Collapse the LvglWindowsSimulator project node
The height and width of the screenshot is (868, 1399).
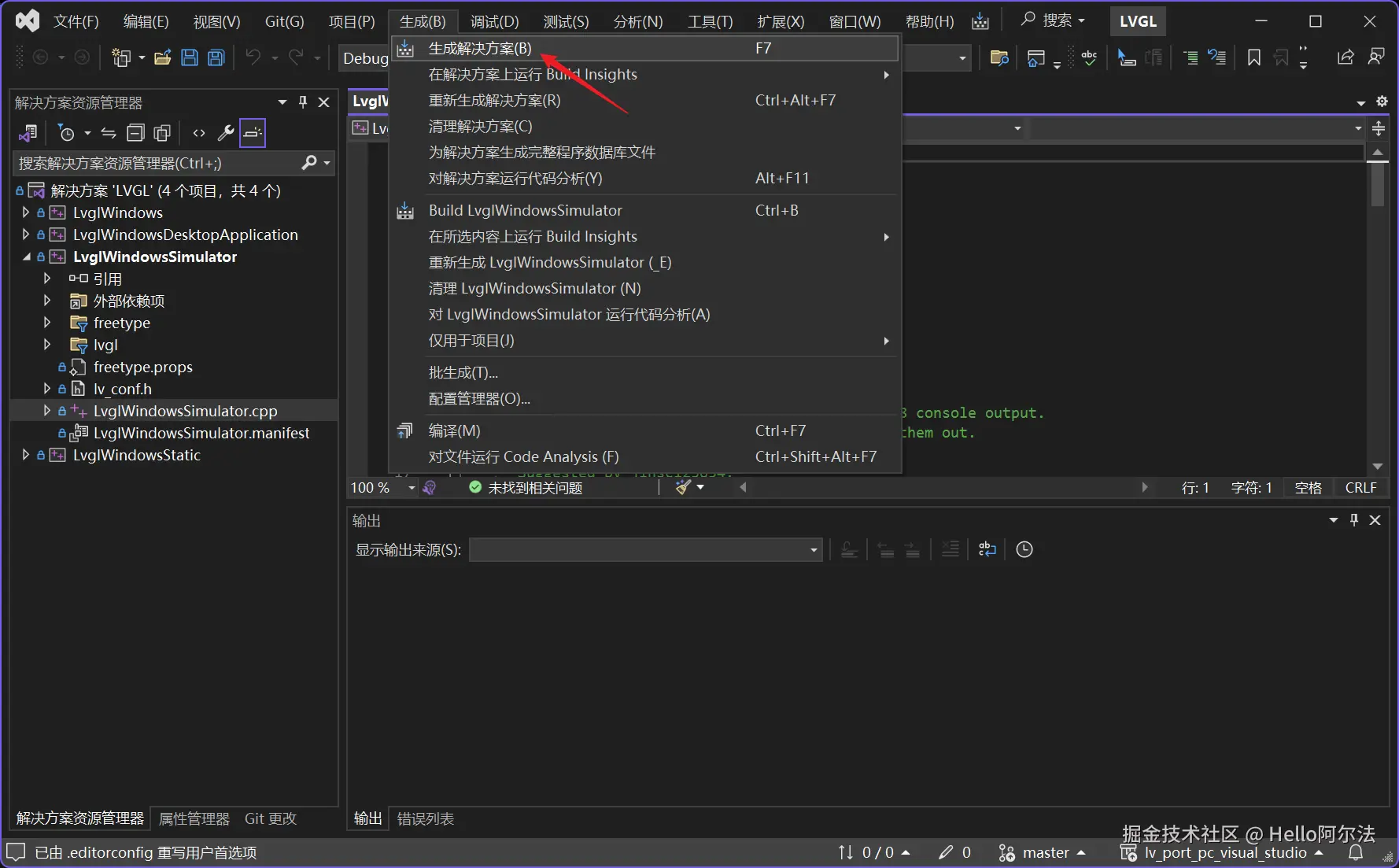(x=26, y=257)
